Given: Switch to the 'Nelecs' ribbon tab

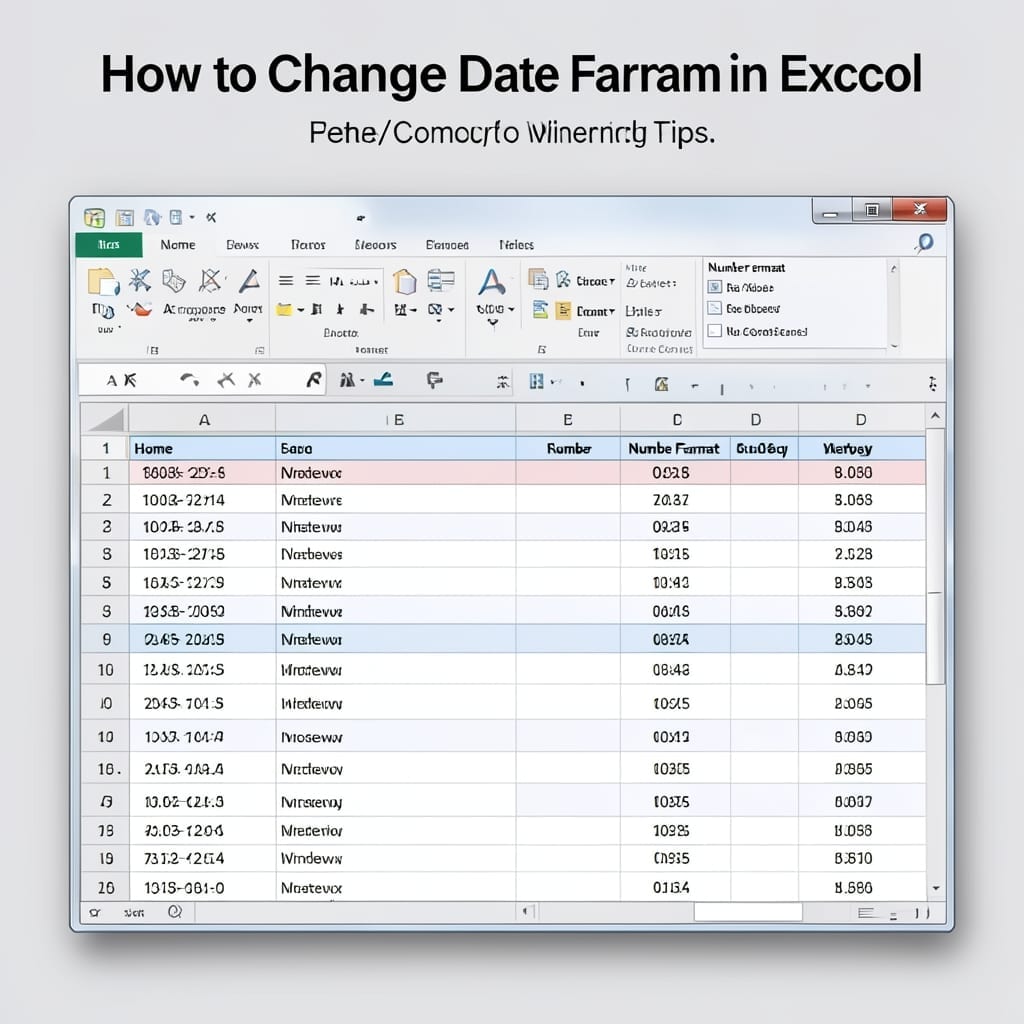Looking at the screenshot, I should pos(517,245).
